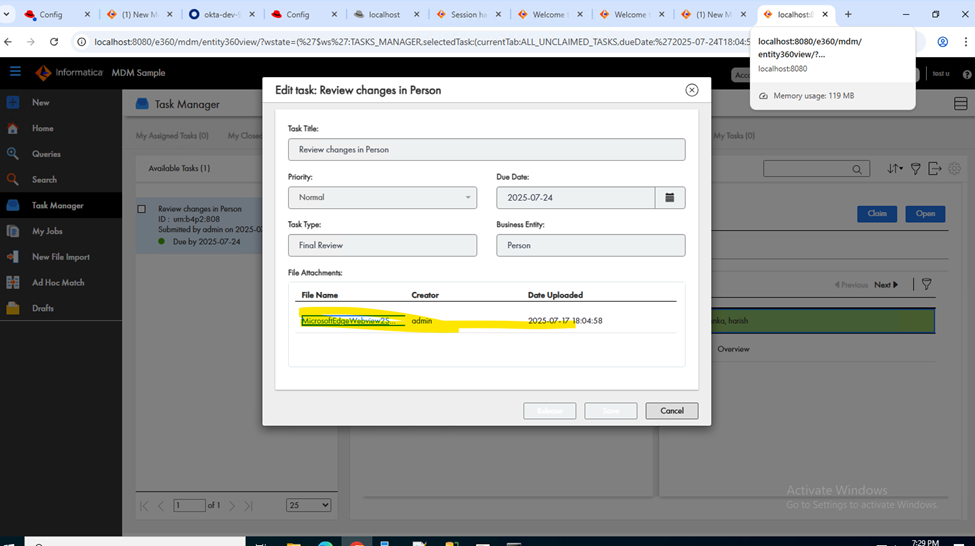Viewport: 975px width, 546px height.
Task: Click the browser forward arrow
Action: (30, 42)
